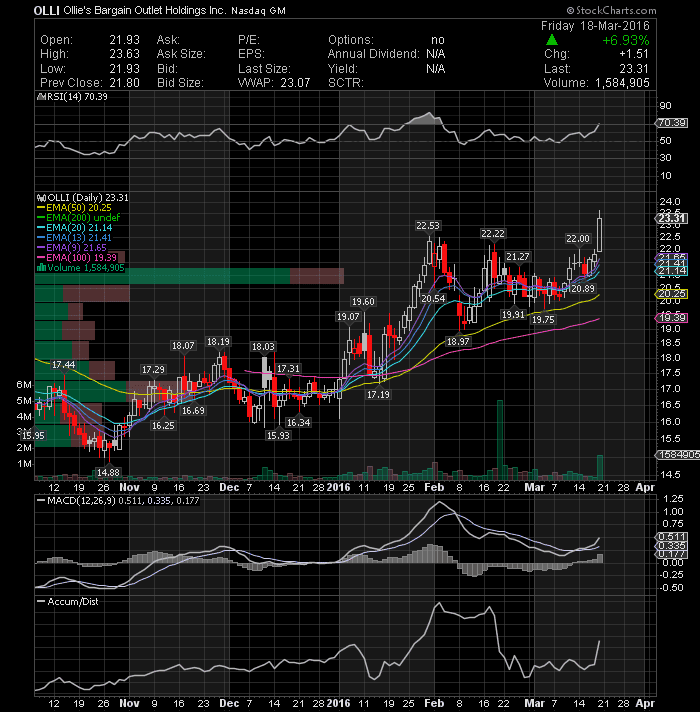Click the 15.93 price annotation

click(x=278, y=435)
